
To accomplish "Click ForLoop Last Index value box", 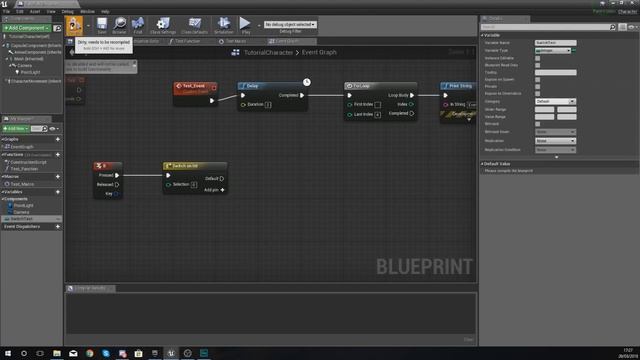I will [x=378, y=115].
